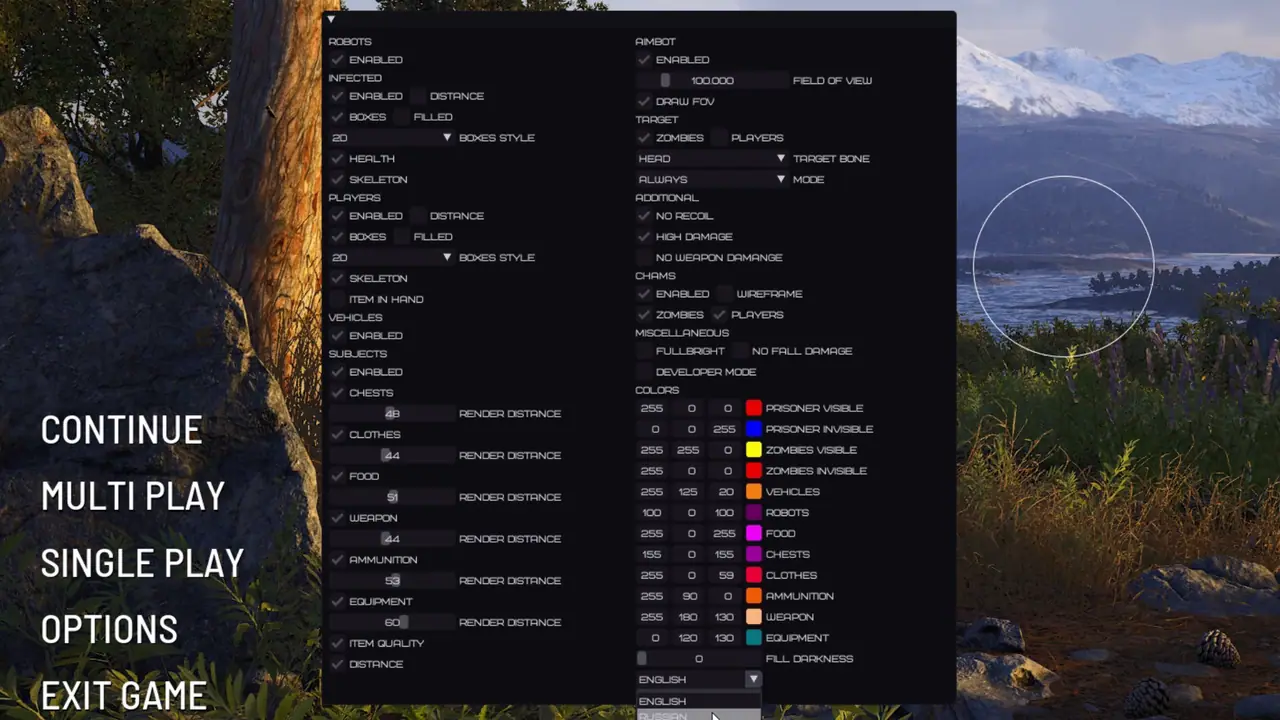Open the Robots color swatch

click(754, 513)
